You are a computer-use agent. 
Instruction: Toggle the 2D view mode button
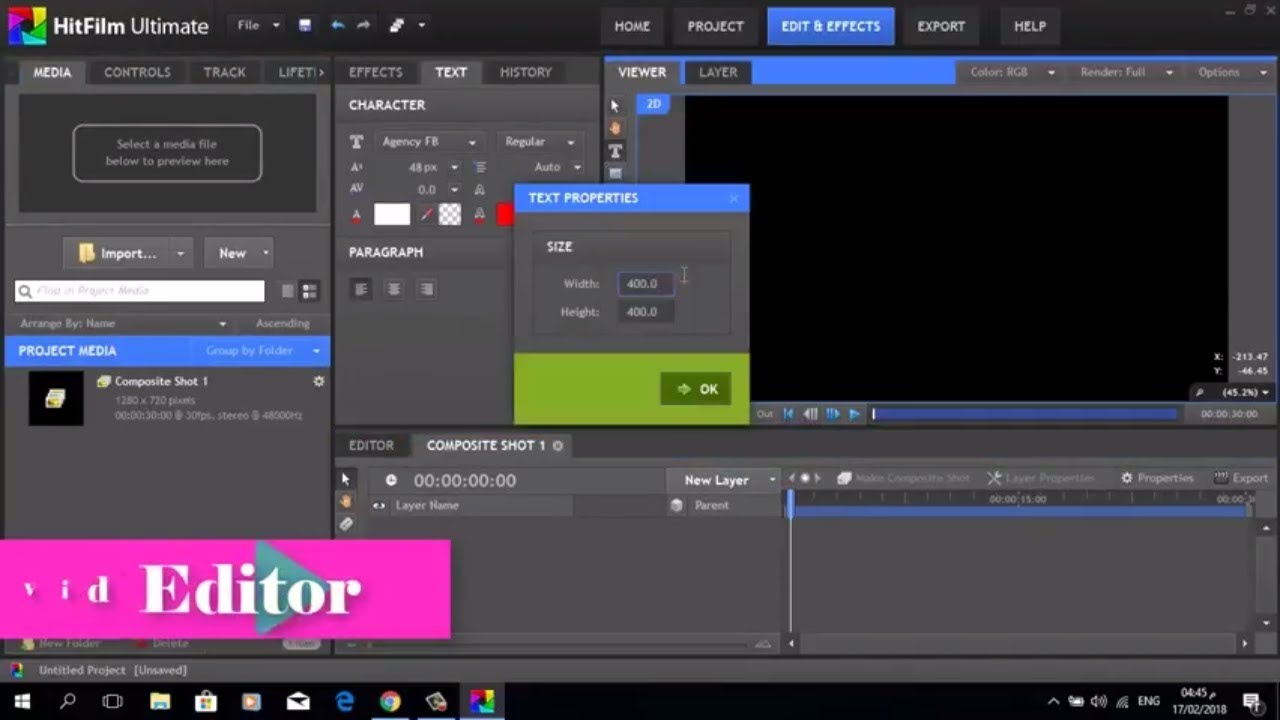pos(654,104)
